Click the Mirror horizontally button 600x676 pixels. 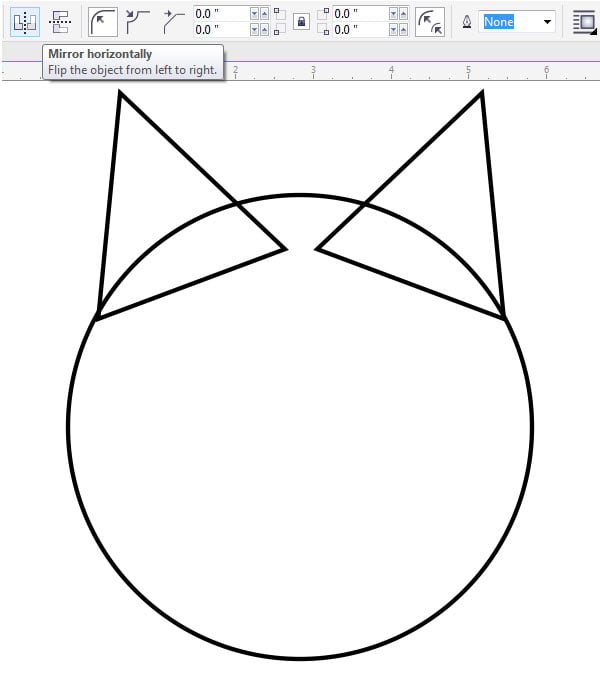(25, 22)
